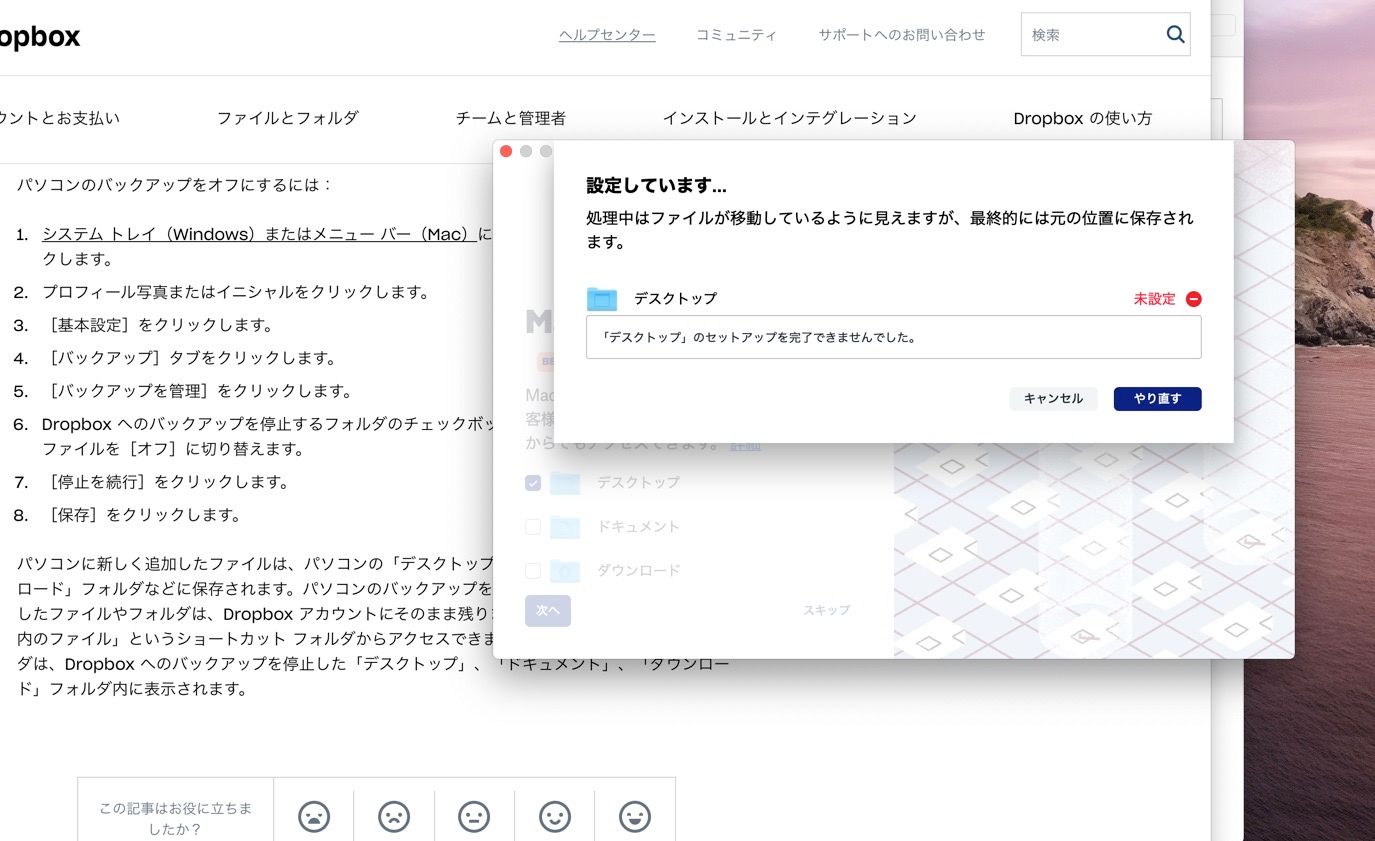Click the neutral face rating

pos(474,816)
